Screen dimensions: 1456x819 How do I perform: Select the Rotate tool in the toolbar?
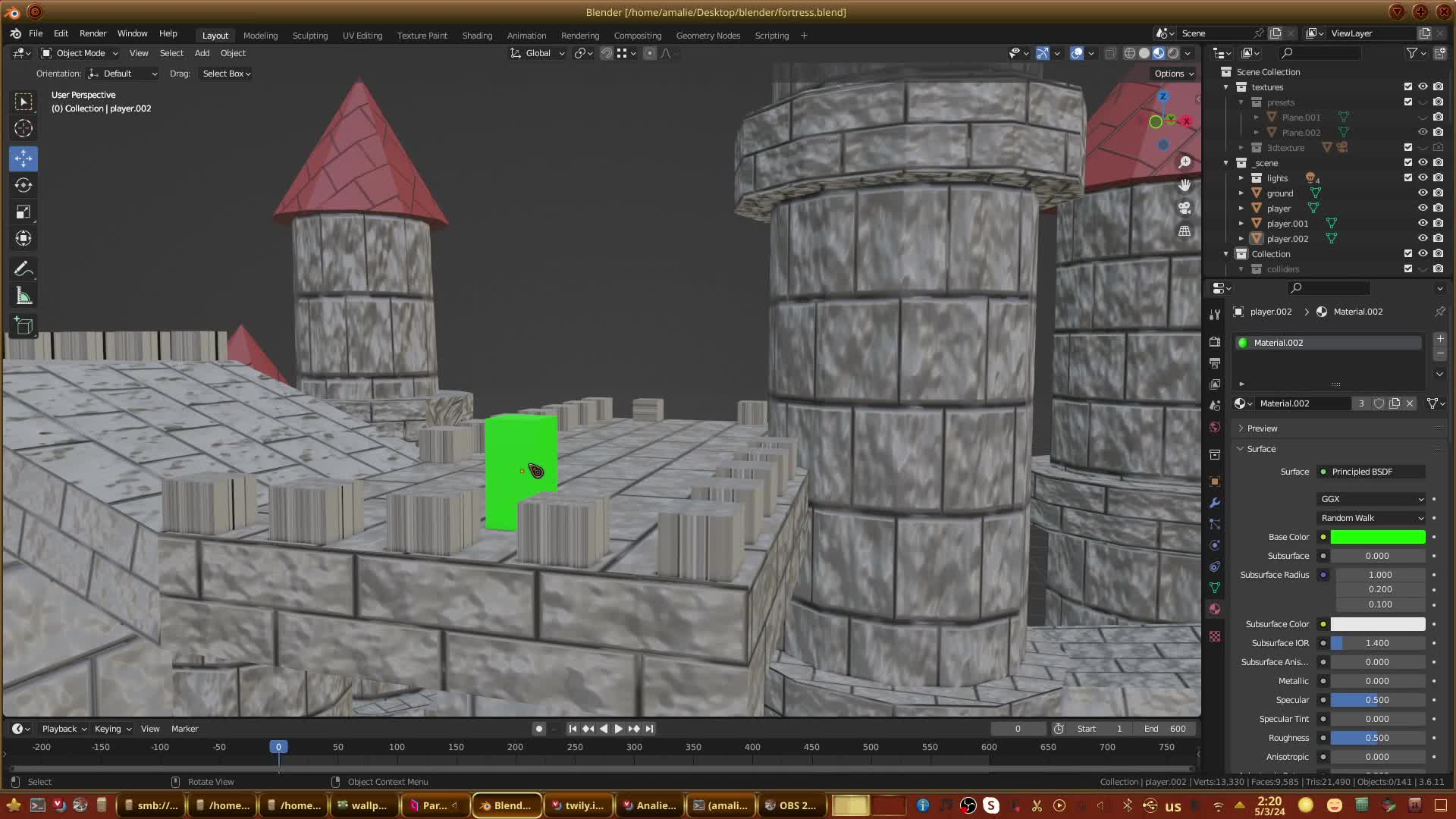point(24,185)
